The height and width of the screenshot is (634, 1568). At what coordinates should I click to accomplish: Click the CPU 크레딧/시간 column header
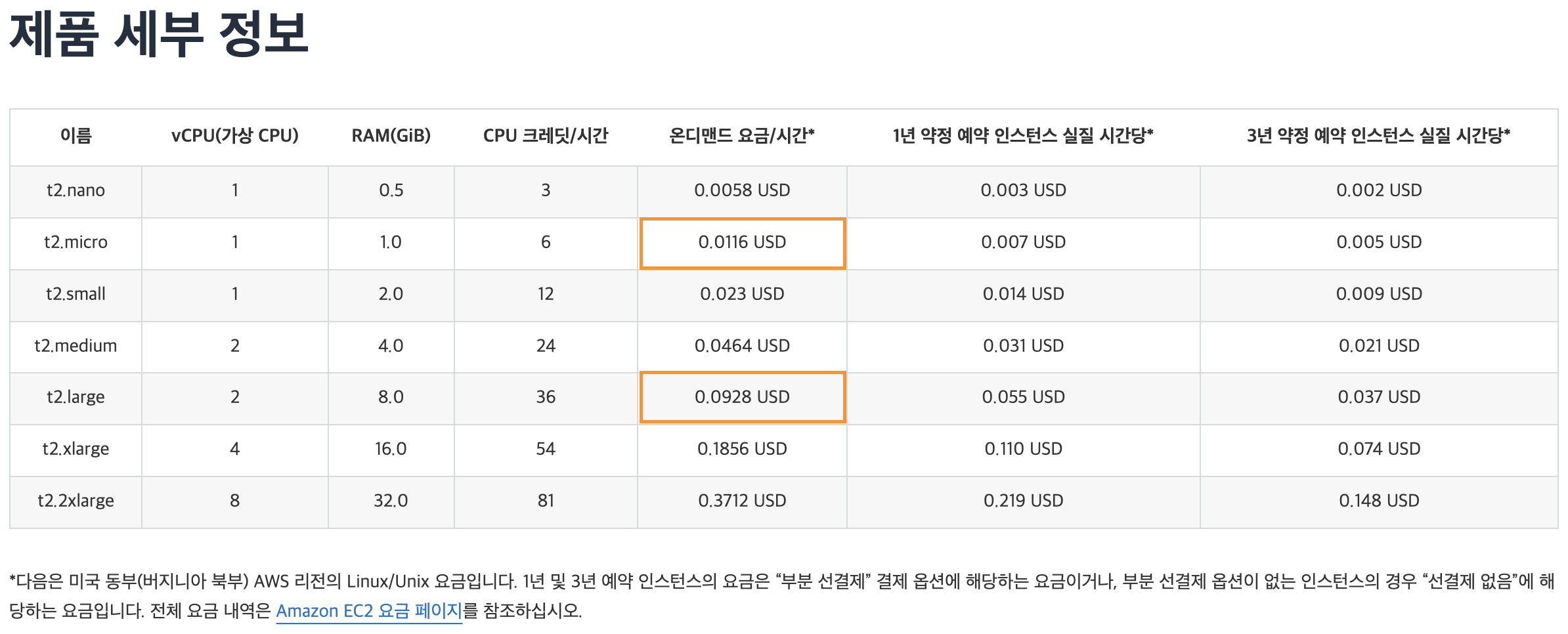546,136
